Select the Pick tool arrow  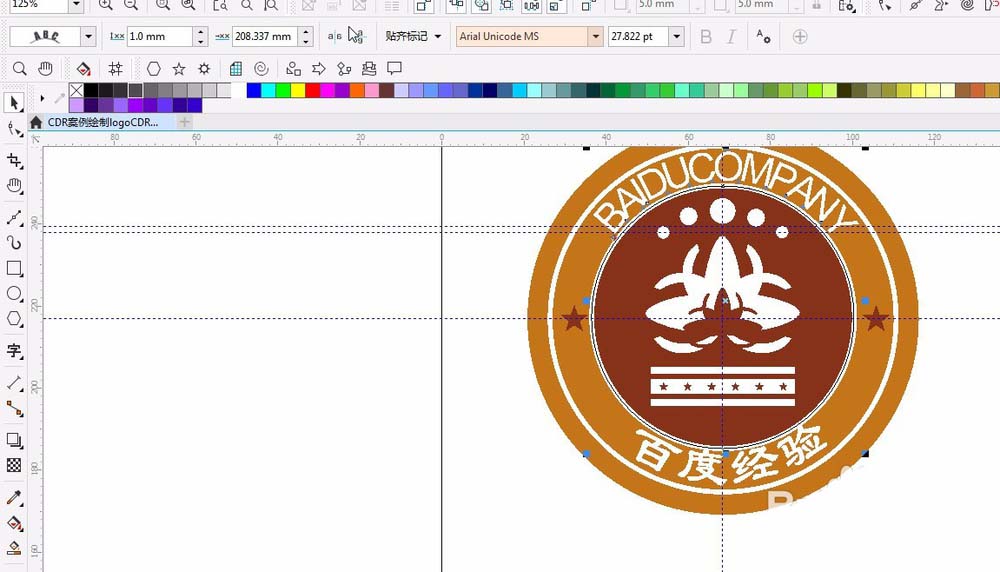pyautogui.click(x=14, y=103)
